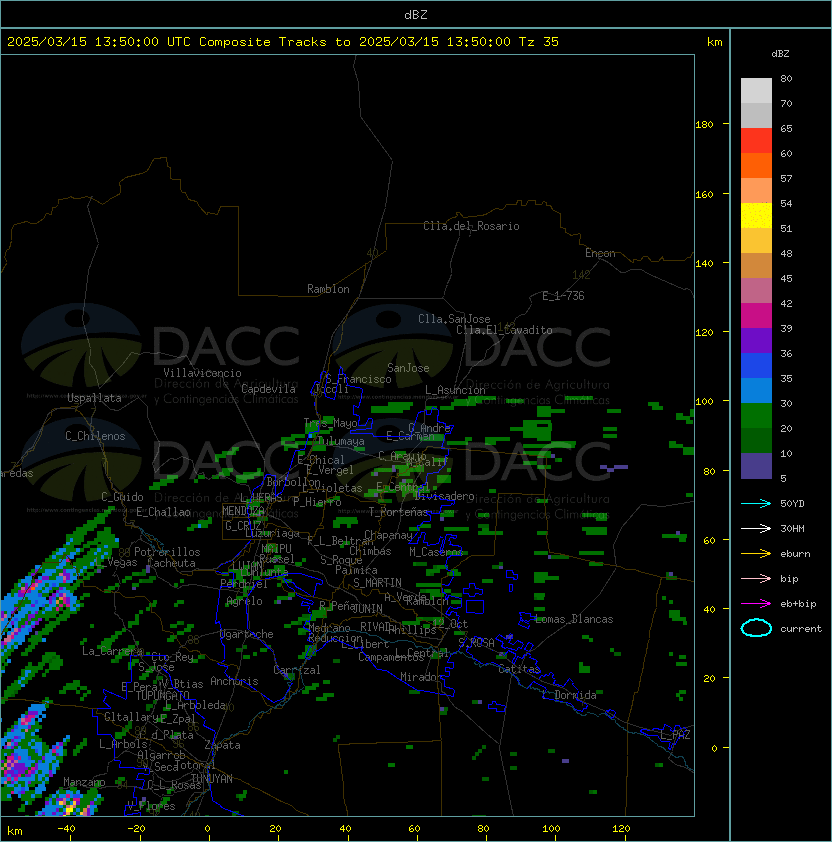Click the Catitas place label
This screenshot has width=832, height=842.
(519, 669)
